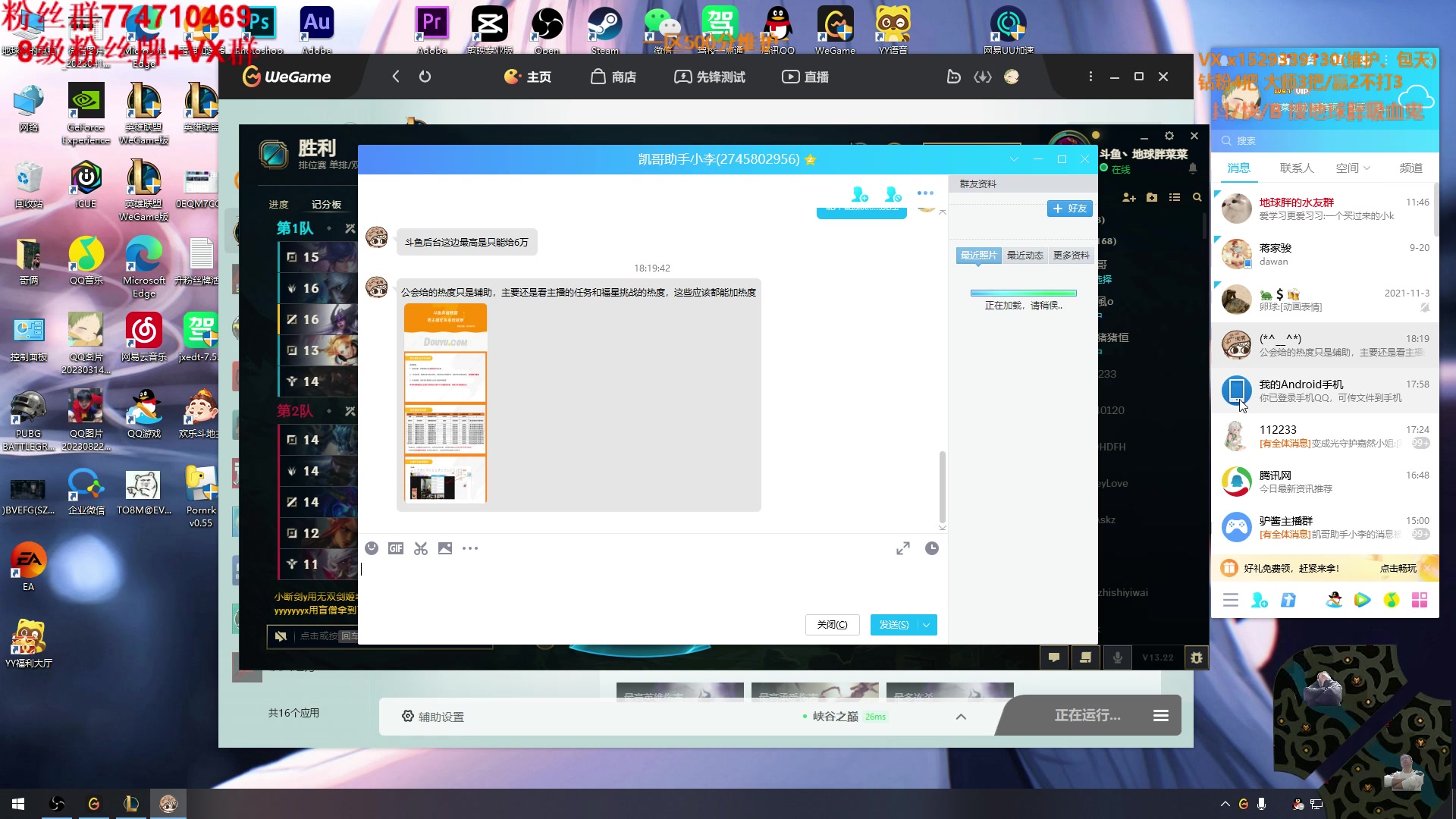Select the scissors screenshot tool in chat
The height and width of the screenshot is (819, 1456).
pyautogui.click(x=421, y=548)
